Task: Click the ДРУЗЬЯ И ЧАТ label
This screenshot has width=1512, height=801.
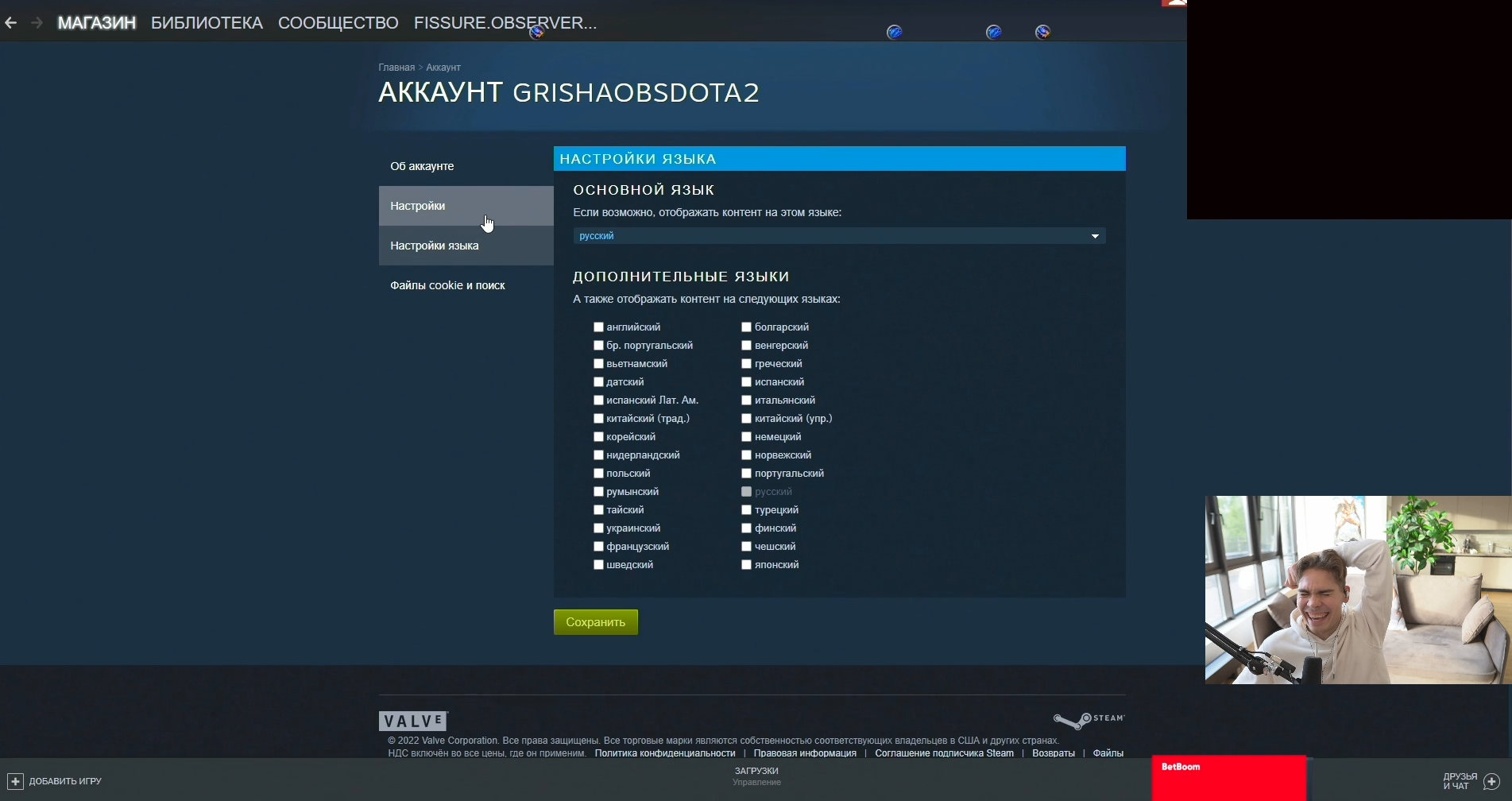Action: (x=1460, y=781)
